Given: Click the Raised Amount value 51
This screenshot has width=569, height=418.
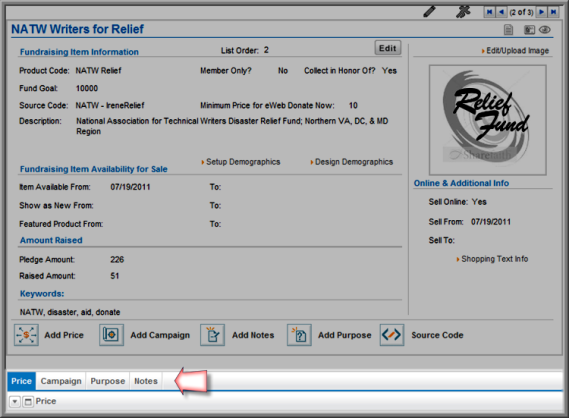Looking at the screenshot, I should (x=115, y=276).
